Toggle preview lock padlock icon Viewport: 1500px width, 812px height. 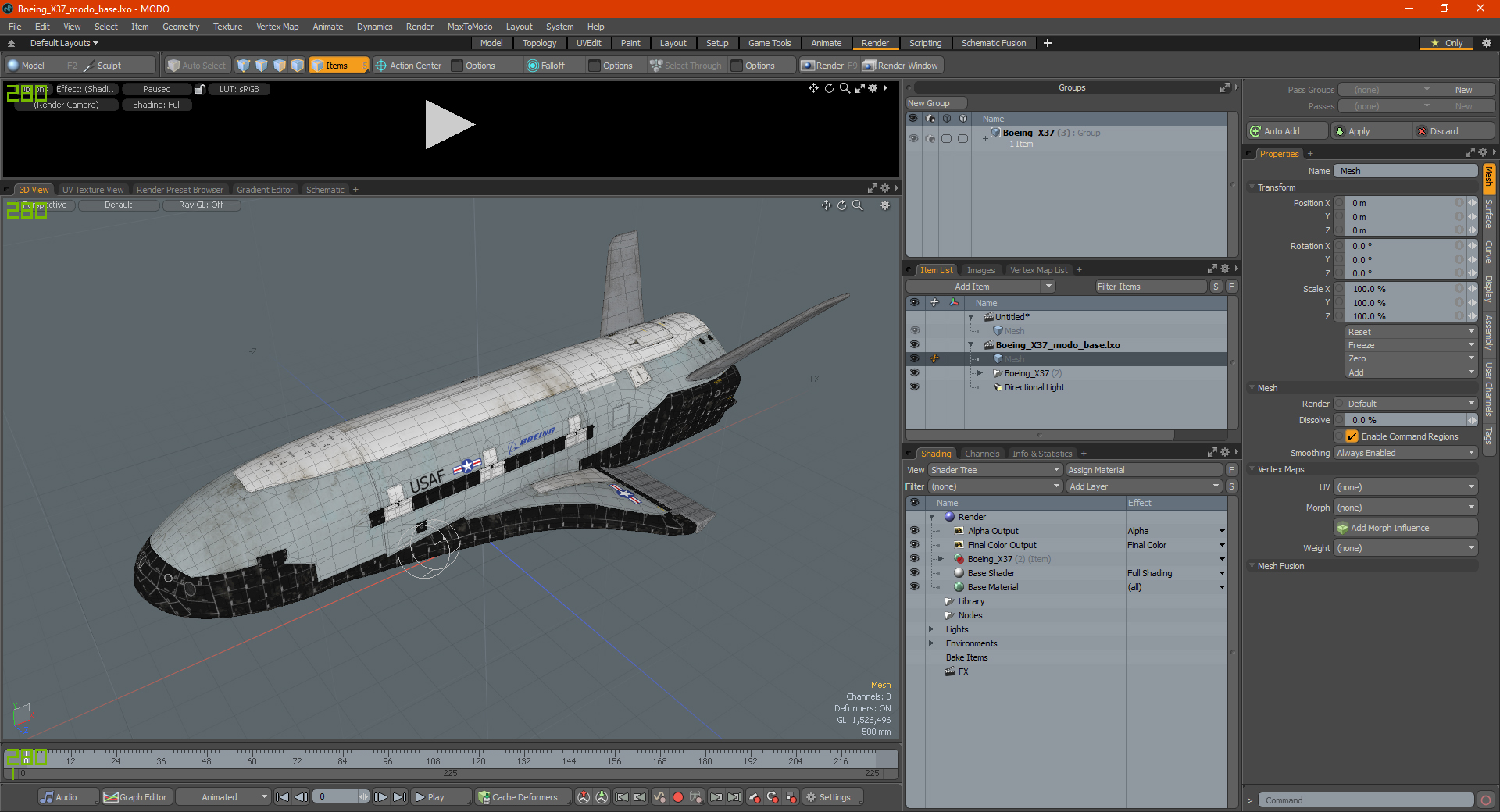coord(200,89)
